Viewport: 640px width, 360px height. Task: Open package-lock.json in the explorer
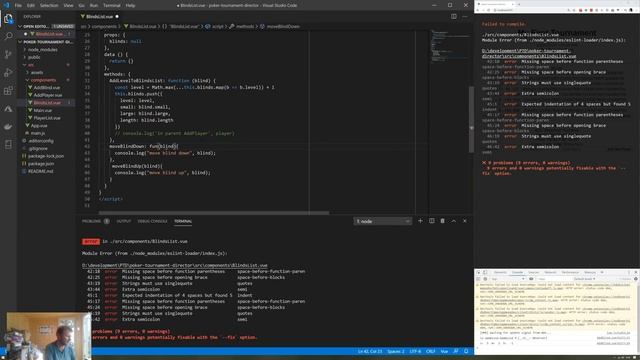pyautogui.click(x=46, y=156)
